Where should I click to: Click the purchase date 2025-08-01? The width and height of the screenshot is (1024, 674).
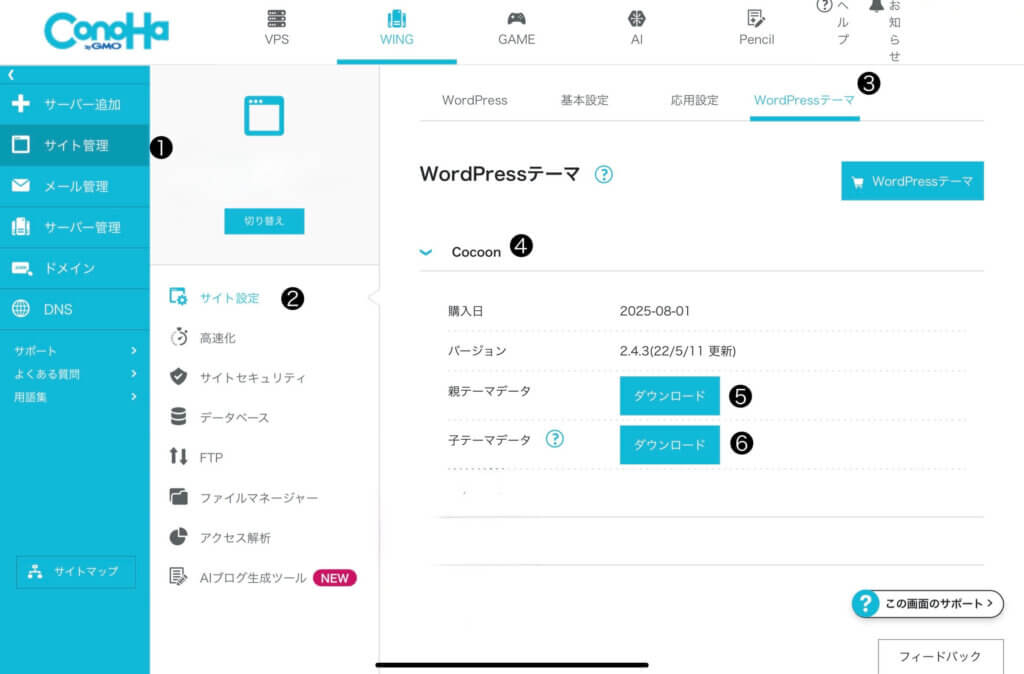click(x=654, y=311)
